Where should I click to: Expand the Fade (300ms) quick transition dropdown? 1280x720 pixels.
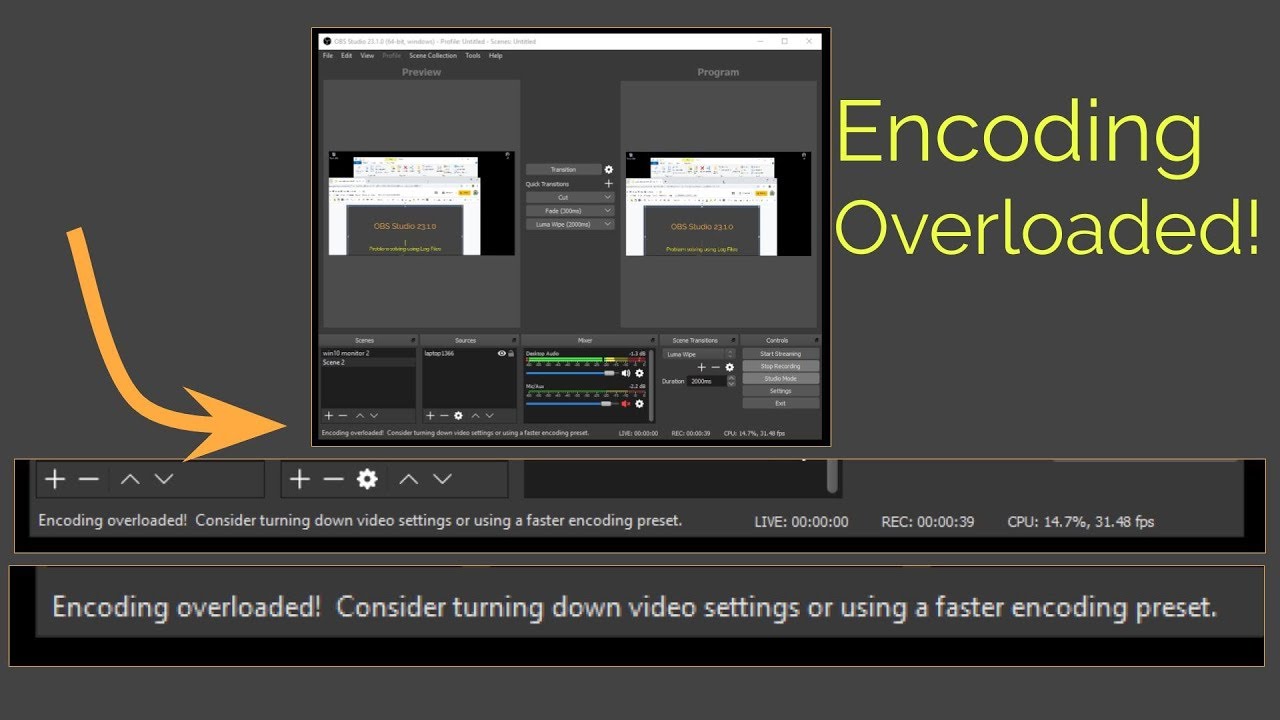608,211
